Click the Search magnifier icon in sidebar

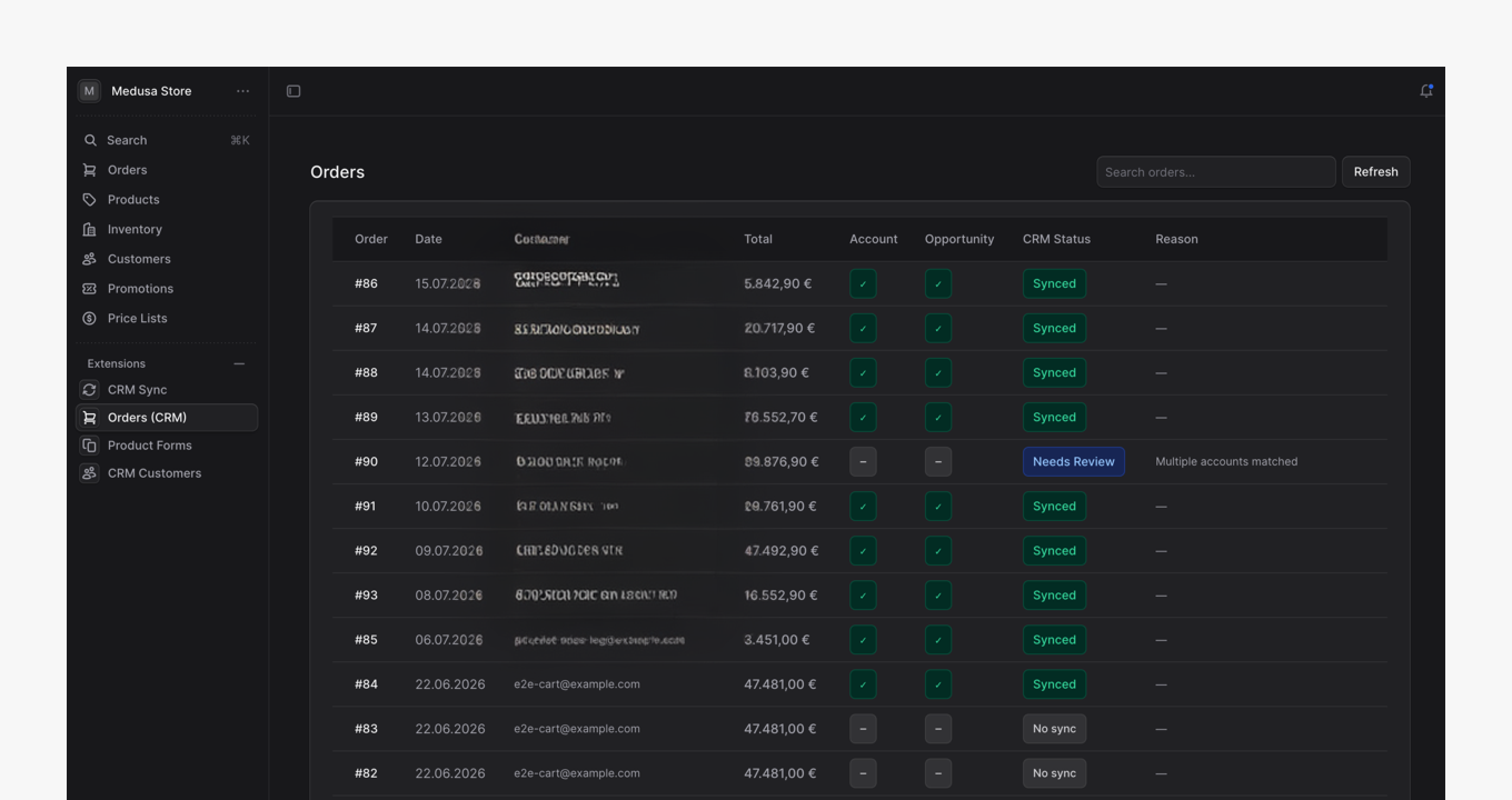(90, 140)
